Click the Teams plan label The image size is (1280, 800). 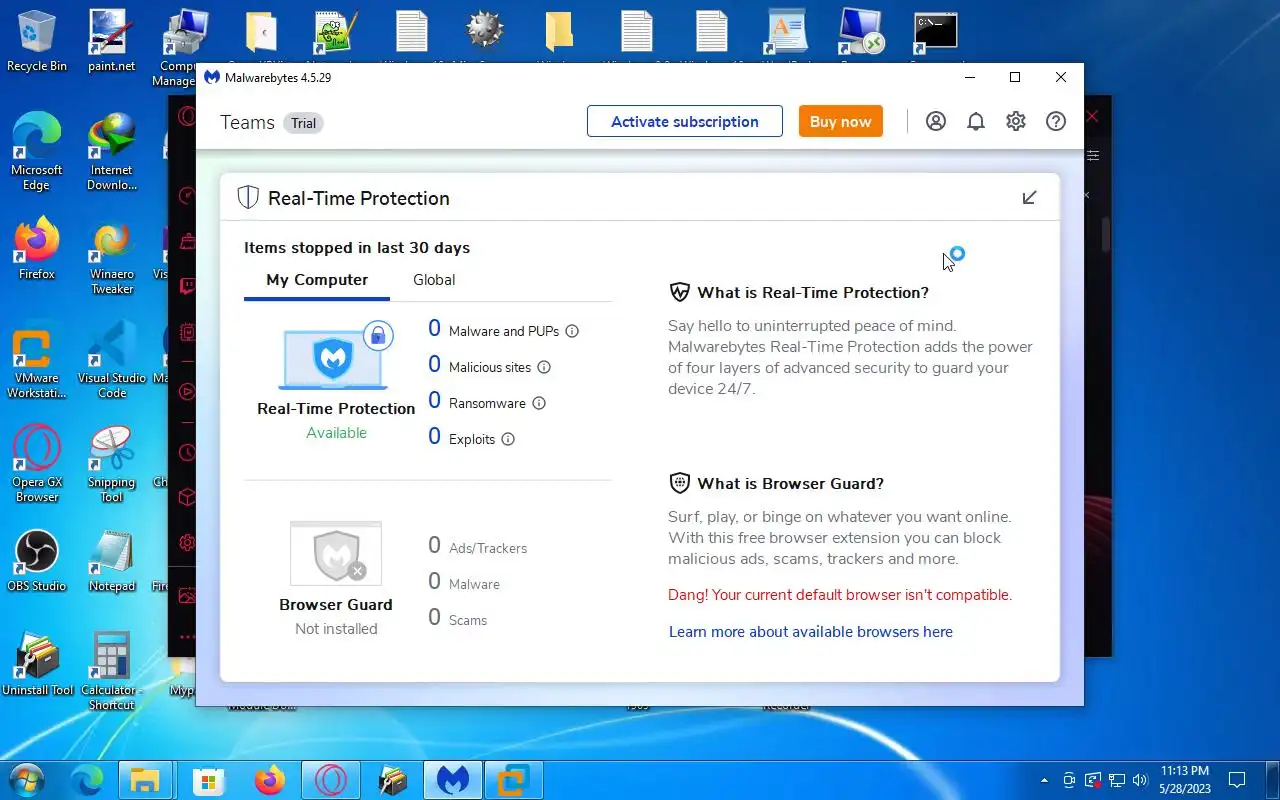click(247, 122)
